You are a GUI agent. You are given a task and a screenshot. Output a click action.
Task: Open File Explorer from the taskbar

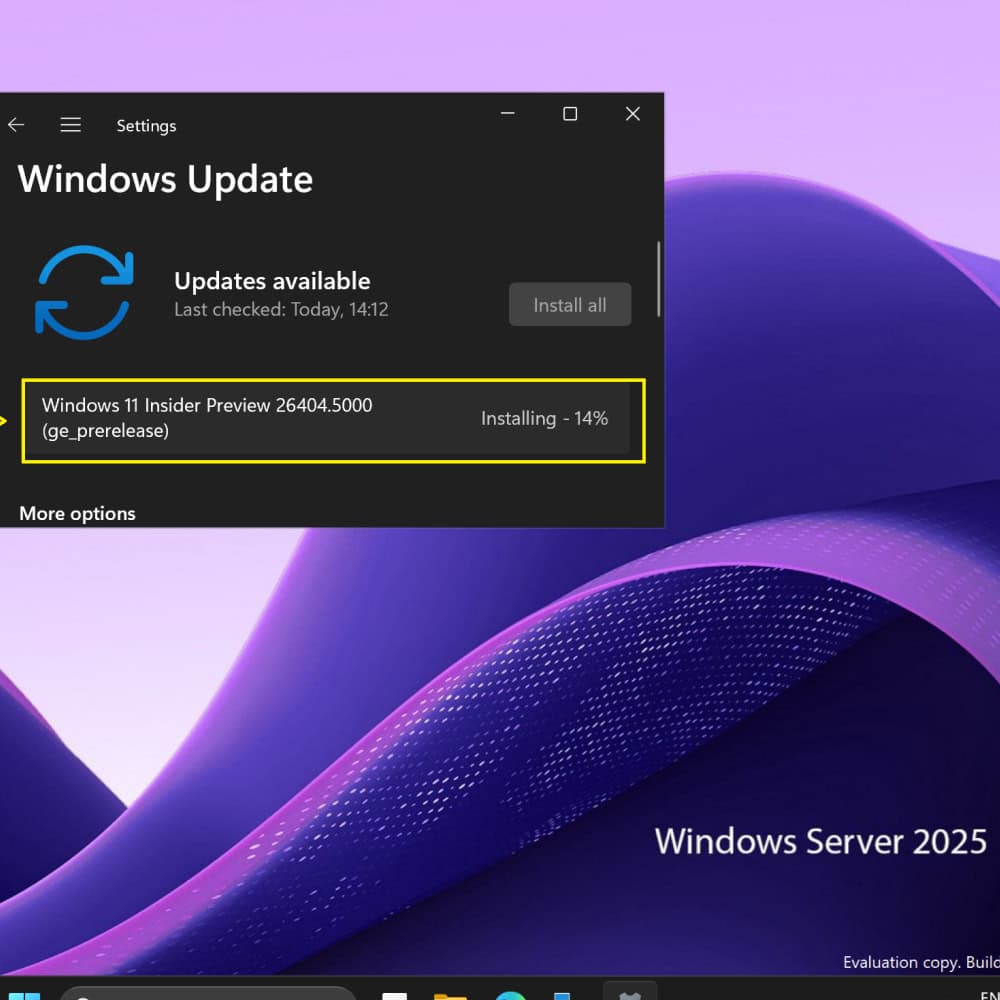(x=450, y=996)
